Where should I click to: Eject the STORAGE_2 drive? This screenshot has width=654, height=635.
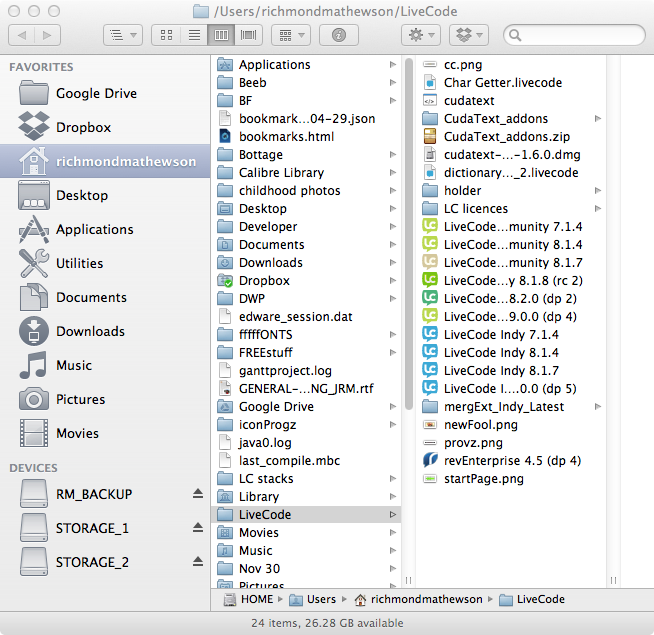[198, 562]
